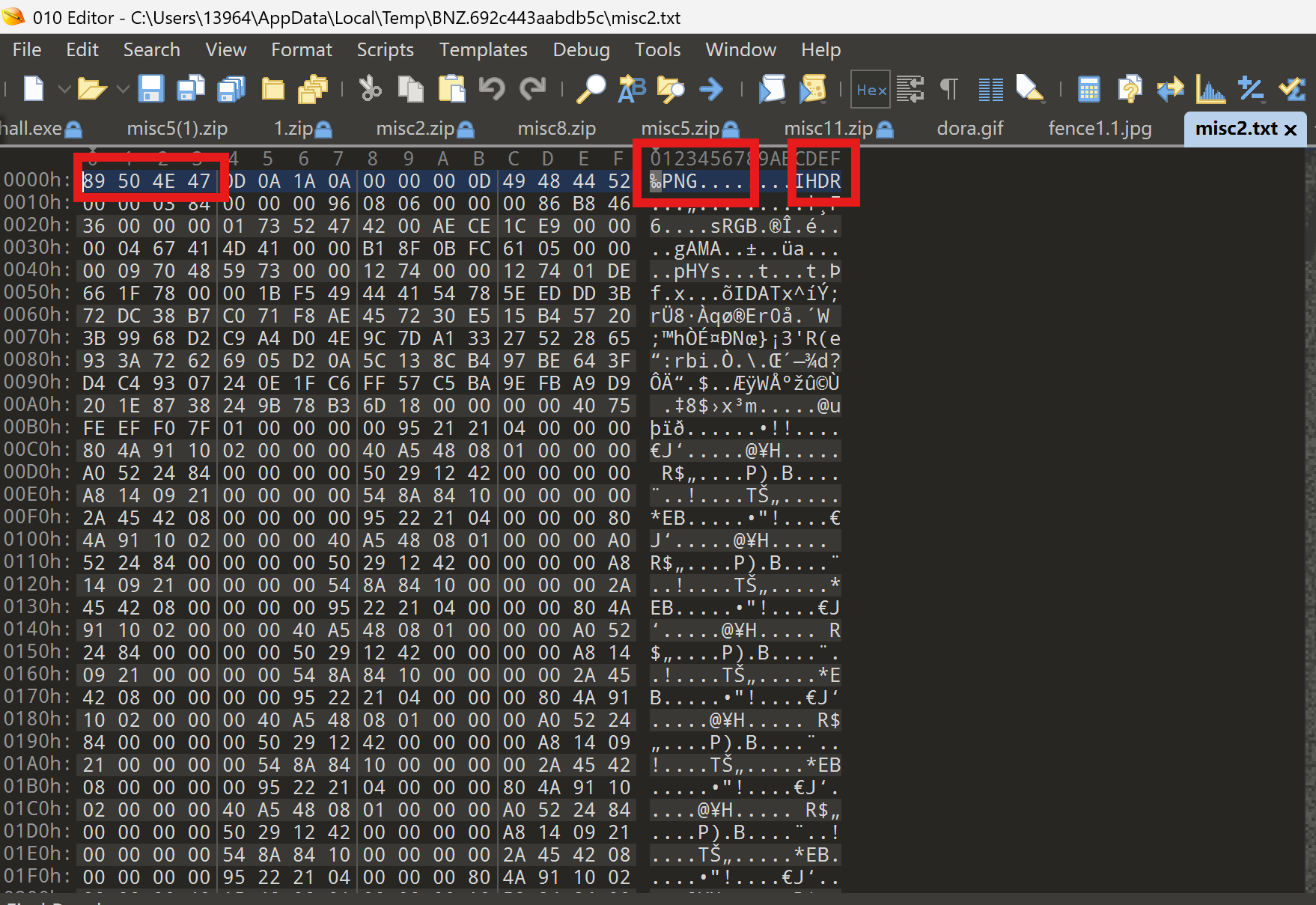Click the Find in Files icon
Image resolution: width=1316 pixels, height=905 pixels.
(671, 89)
